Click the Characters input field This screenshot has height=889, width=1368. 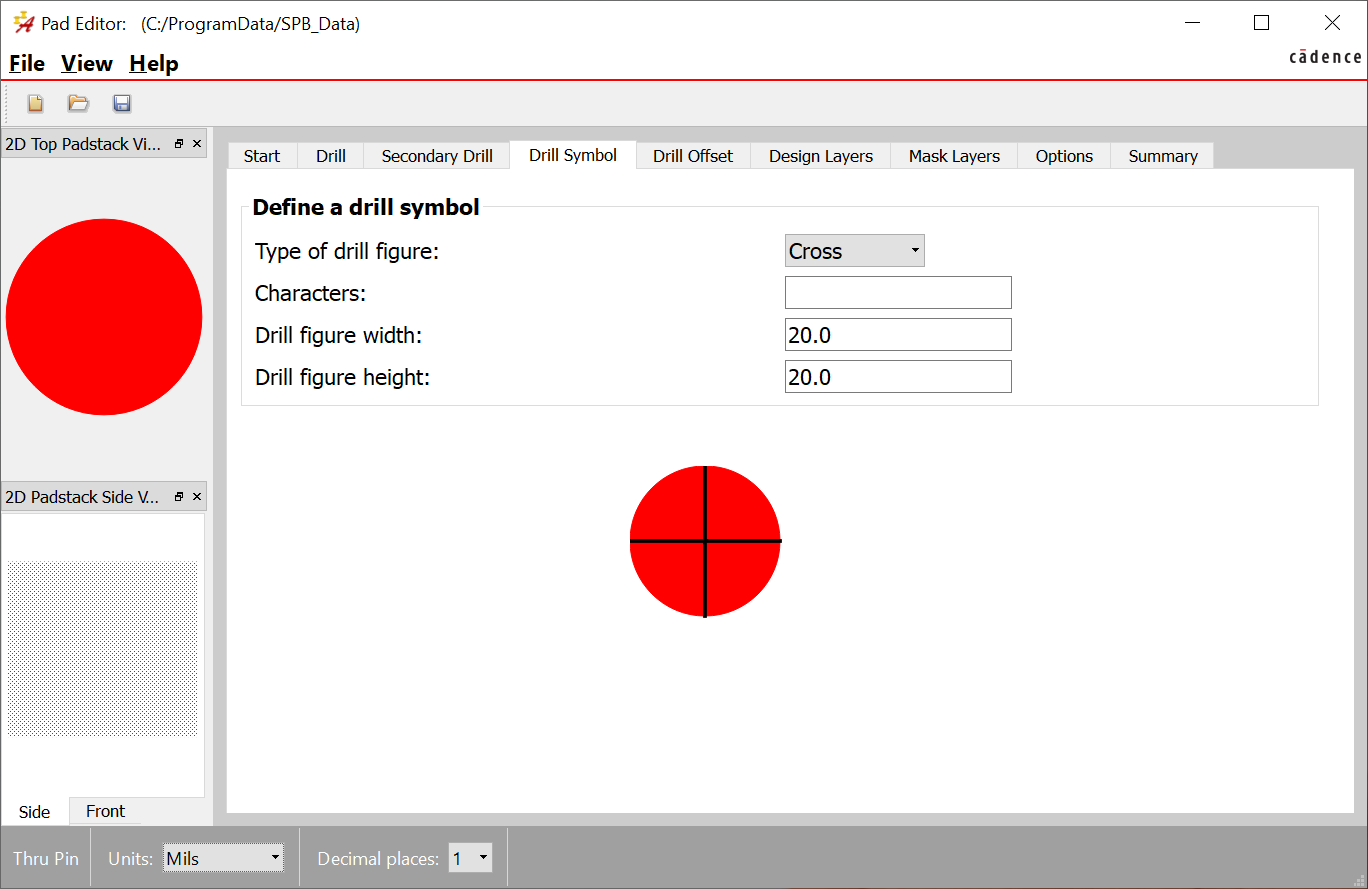pos(898,293)
